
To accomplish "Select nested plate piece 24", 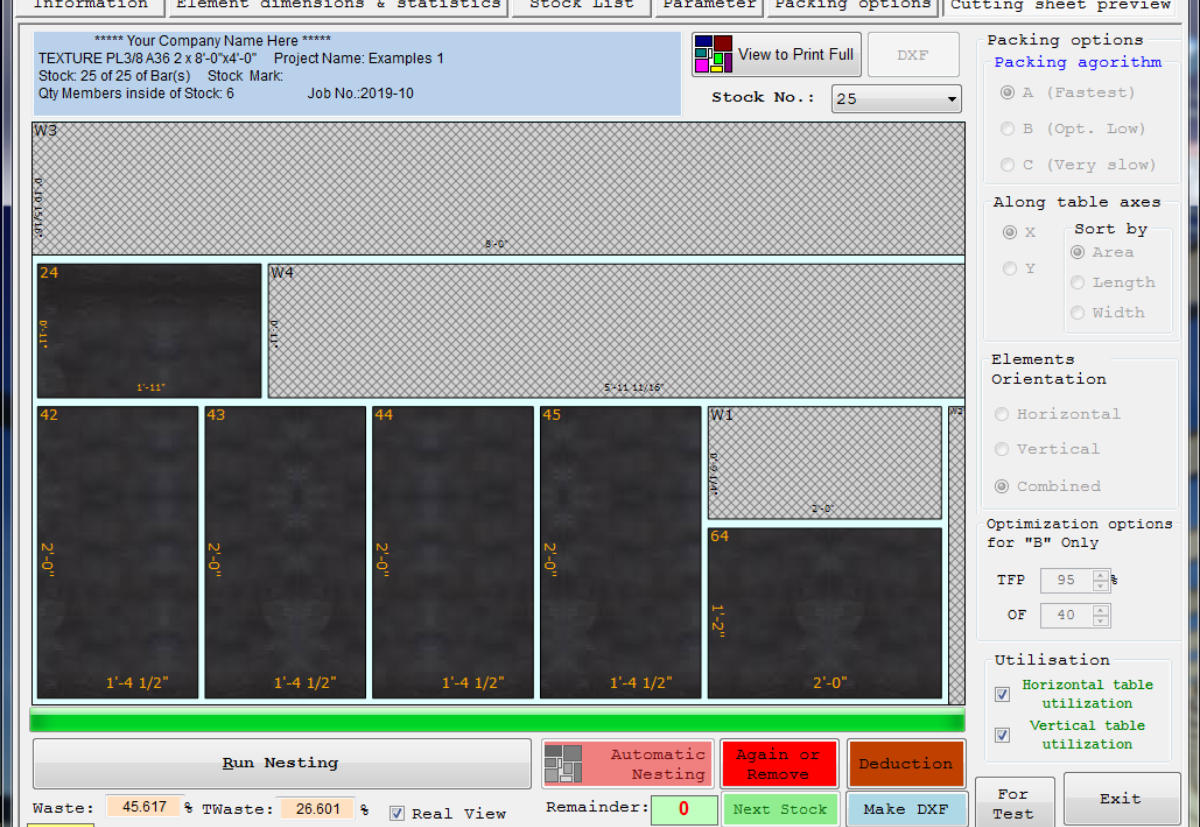I will coord(149,330).
